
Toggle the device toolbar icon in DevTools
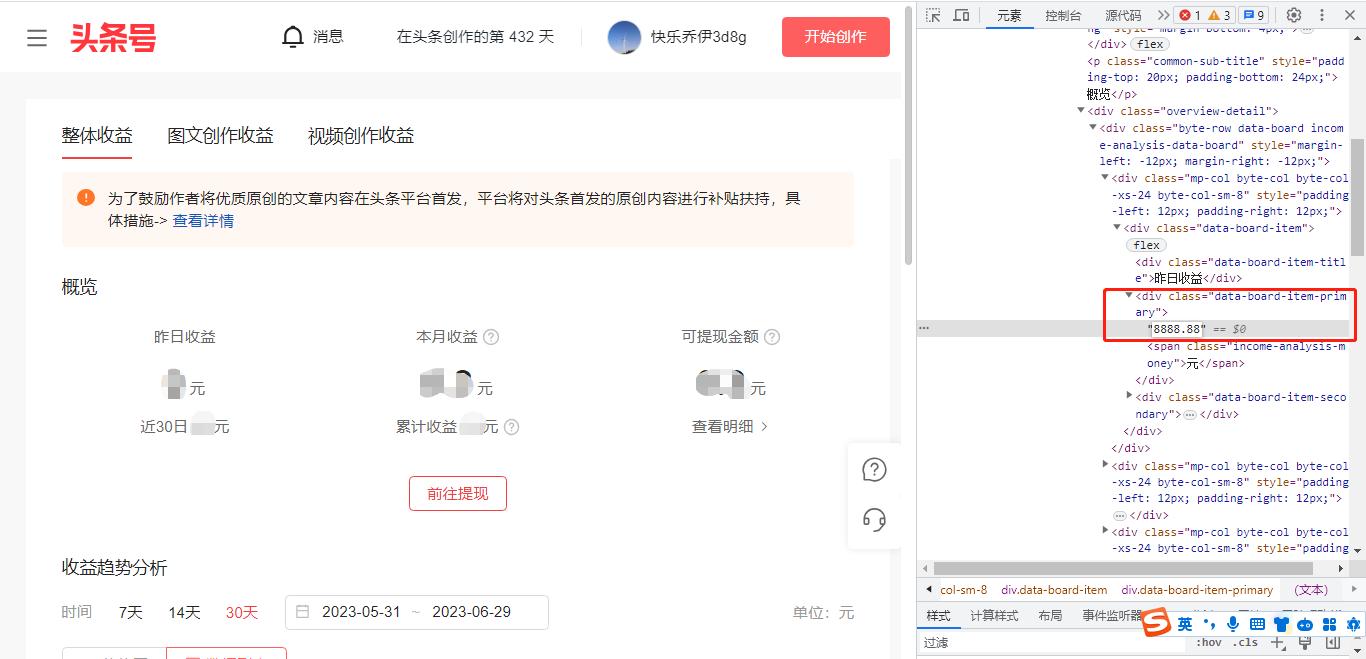(960, 14)
